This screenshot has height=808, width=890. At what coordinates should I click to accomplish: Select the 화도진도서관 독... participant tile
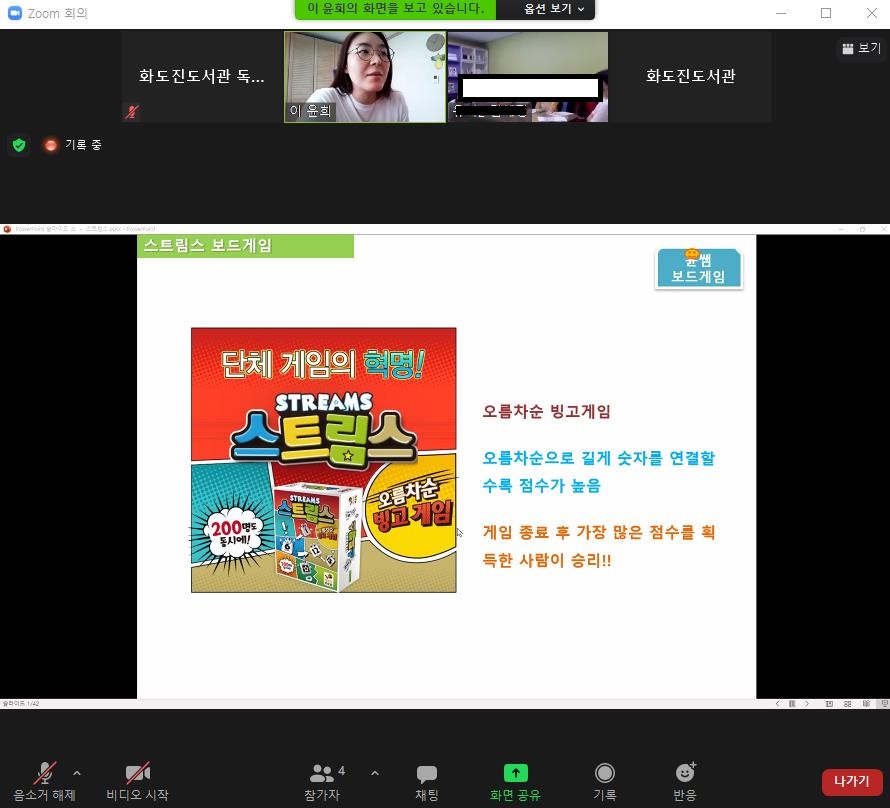pyautogui.click(x=202, y=77)
